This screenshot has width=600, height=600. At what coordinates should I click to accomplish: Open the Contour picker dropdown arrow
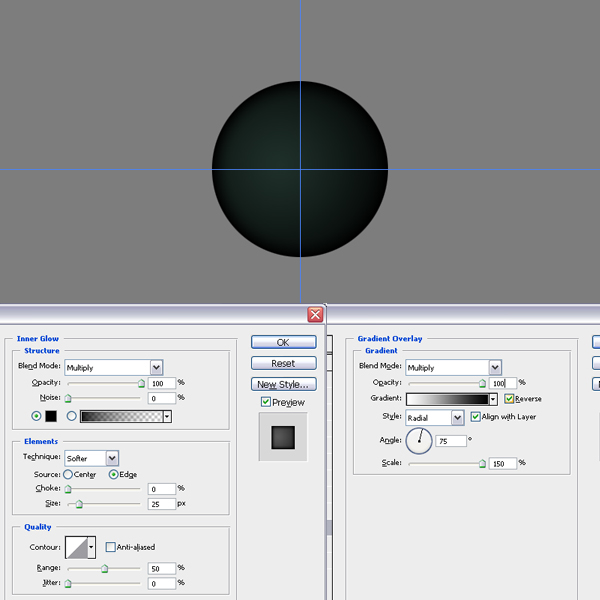coord(91,547)
